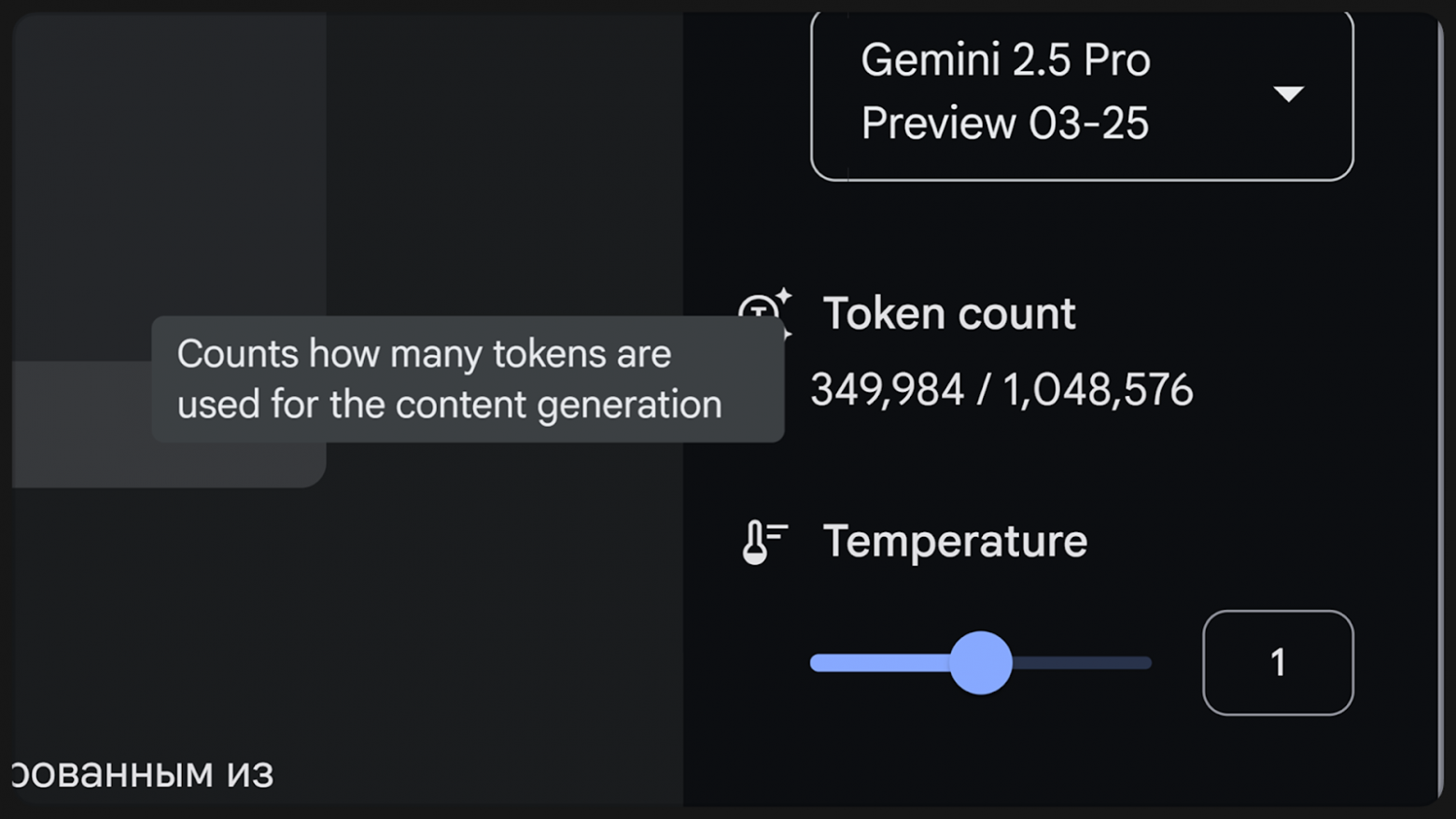1456x819 pixels.
Task: Open the Gemini 2.5 Pro model selector
Action: click(1081, 93)
